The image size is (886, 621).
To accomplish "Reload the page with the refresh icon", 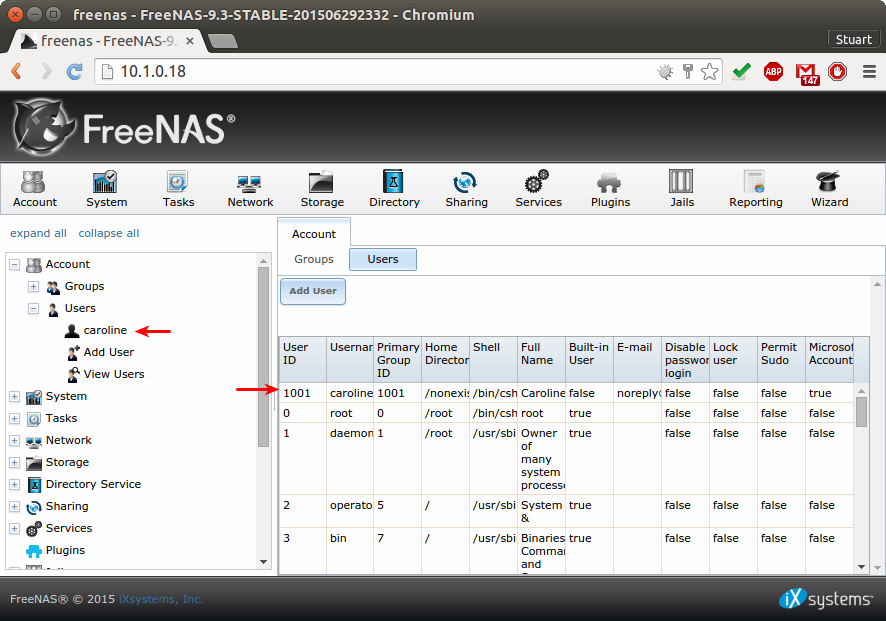I will click(75, 71).
